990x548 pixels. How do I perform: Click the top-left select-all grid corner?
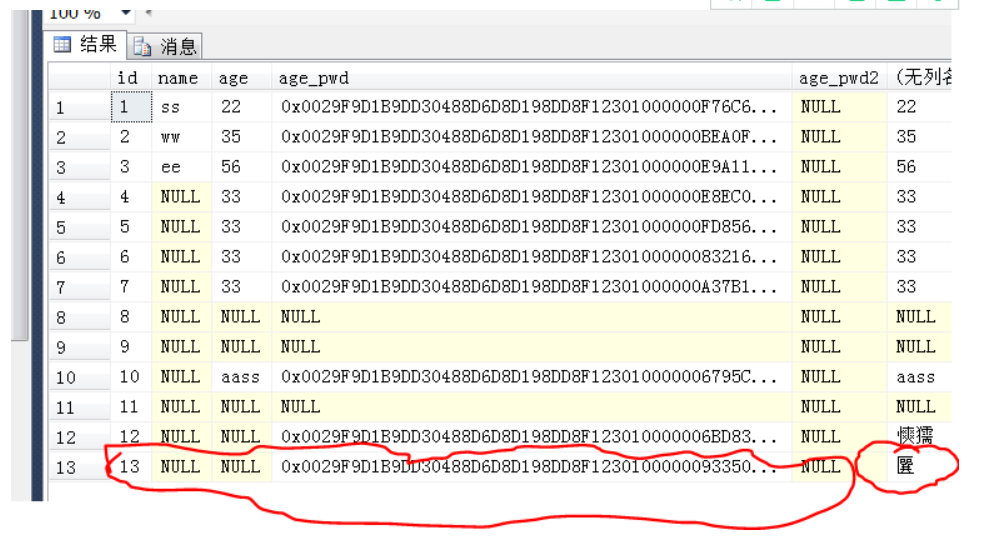point(79,77)
